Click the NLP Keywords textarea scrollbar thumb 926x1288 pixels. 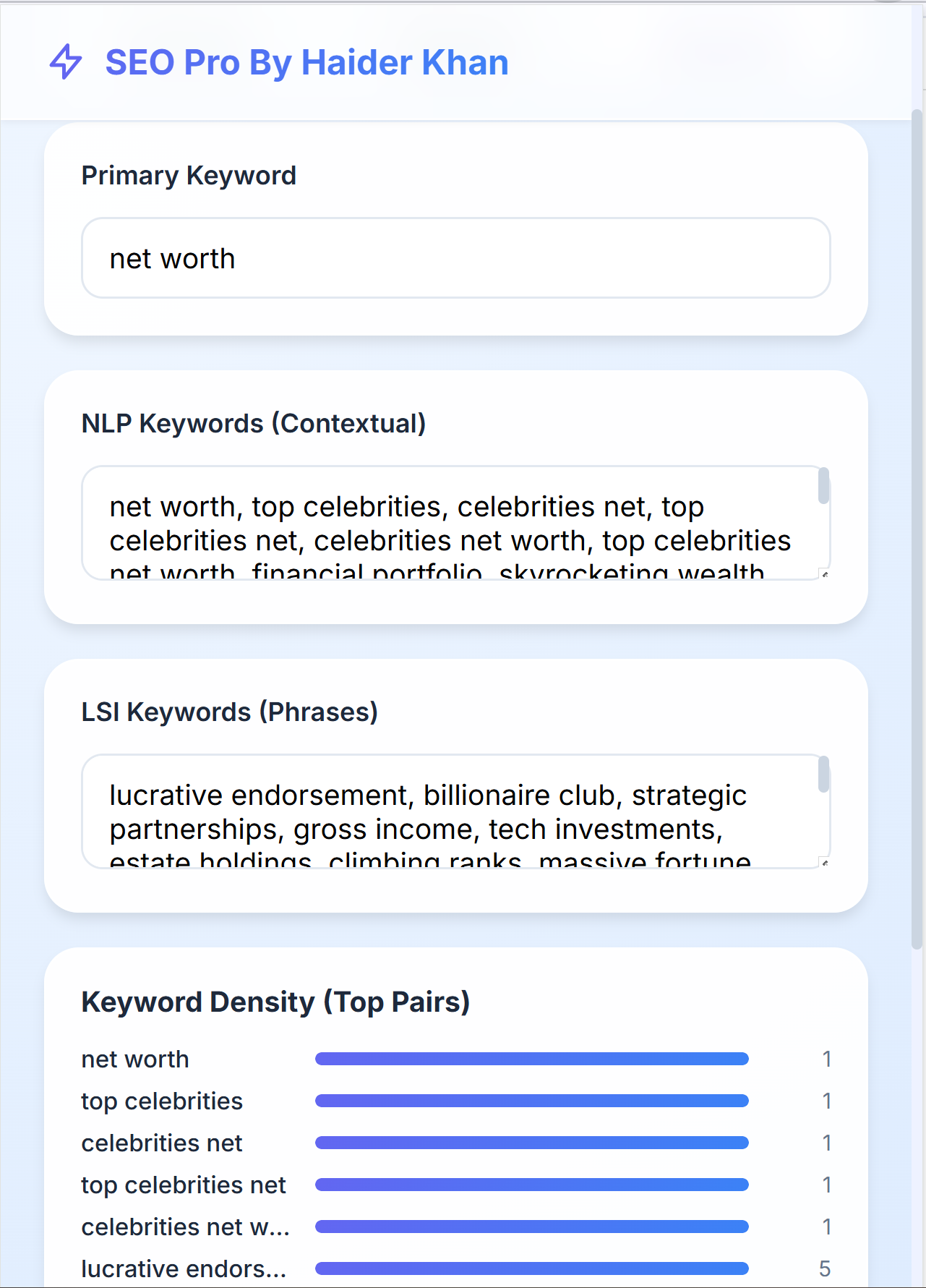tap(823, 486)
